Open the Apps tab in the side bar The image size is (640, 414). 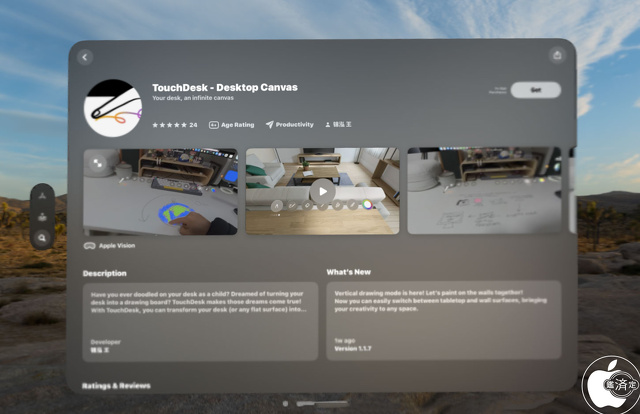42,196
